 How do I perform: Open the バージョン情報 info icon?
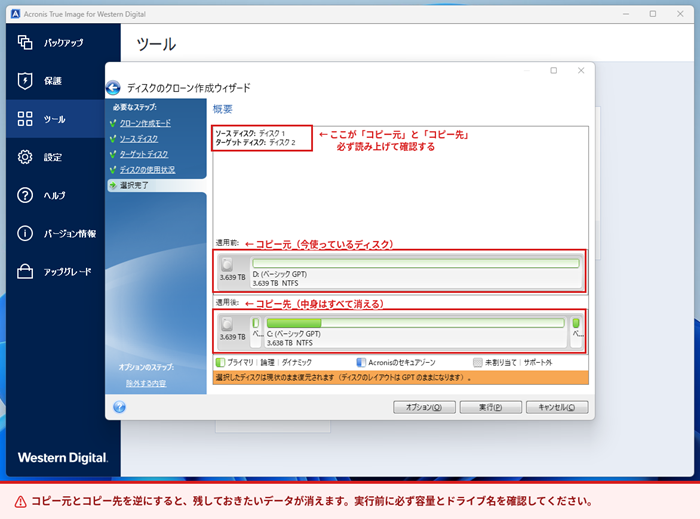coord(25,233)
